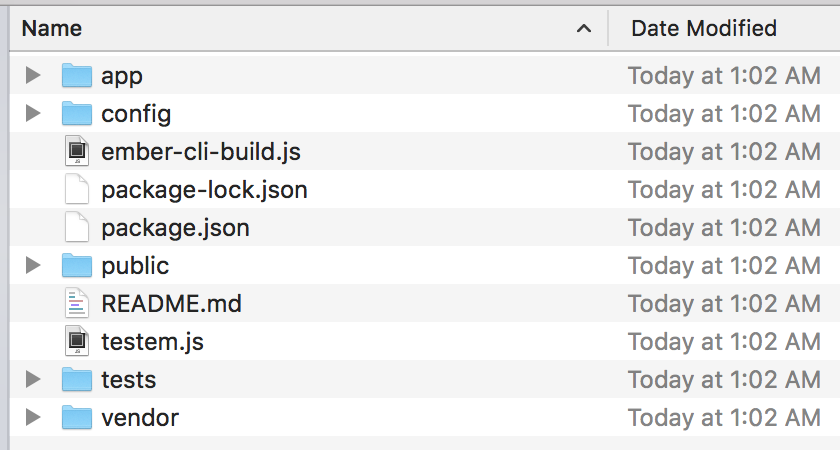
Task: Click the package-lock.json file icon
Action: pos(77,189)
